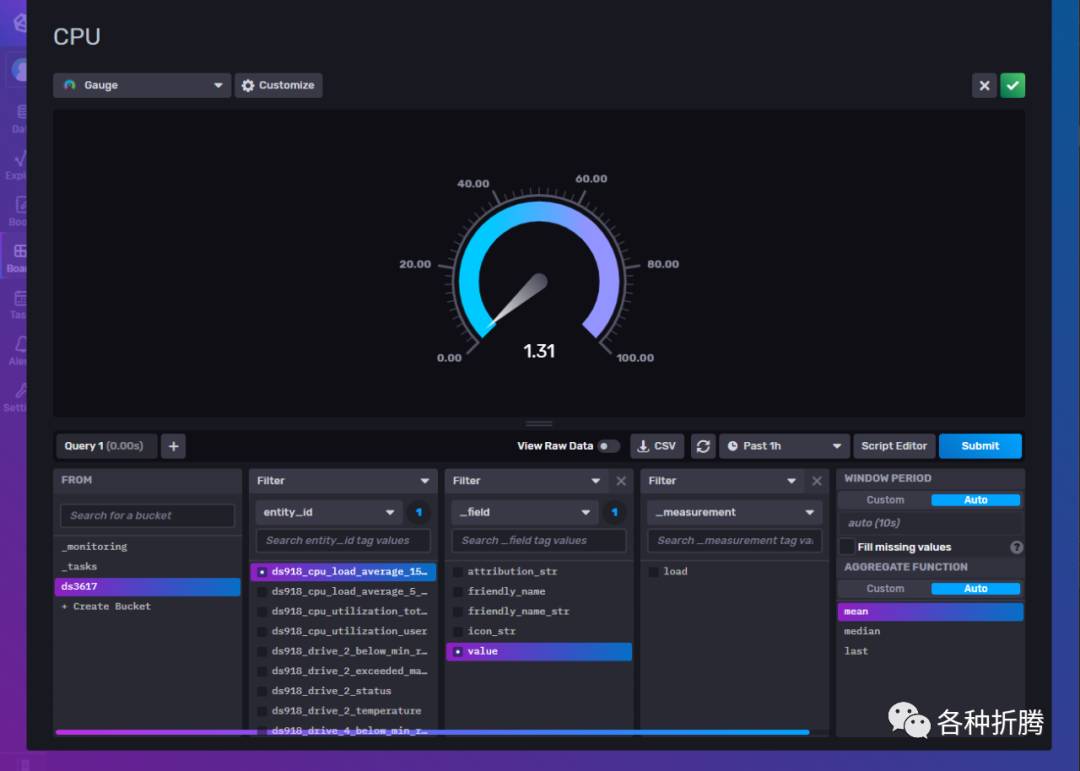1080x771 pixels.
Task: Expand the Past 1h time range dropdown
Action: (785, 446)
